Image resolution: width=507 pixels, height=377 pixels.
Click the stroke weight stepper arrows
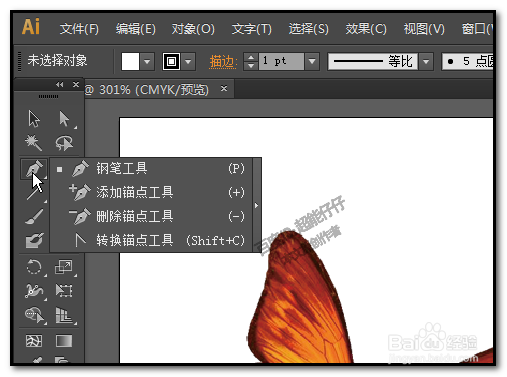point(251,61)
